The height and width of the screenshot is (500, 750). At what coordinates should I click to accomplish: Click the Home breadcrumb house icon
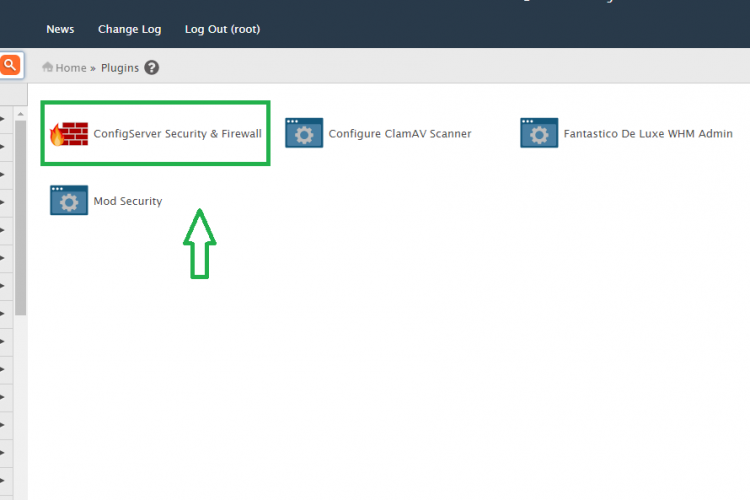coord(47,67)
